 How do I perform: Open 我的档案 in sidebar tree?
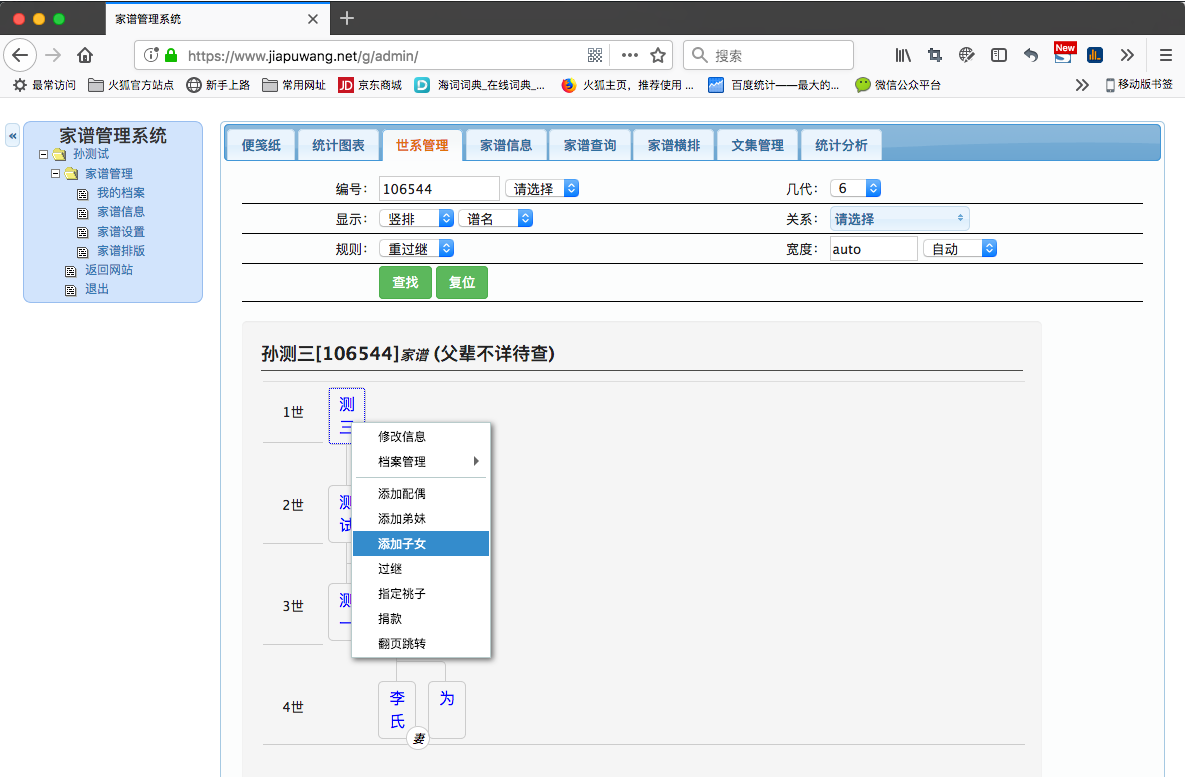(x=121, y=193)
